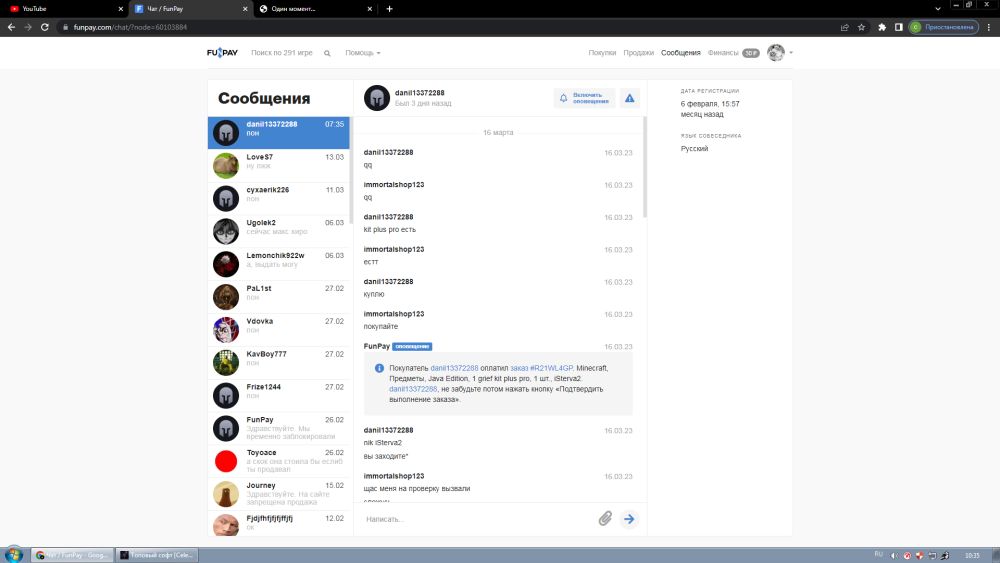This screenshot has width=1000, height=563.
Task: Open danil13372288 avatar in chat header
Action: coord(377,98)
